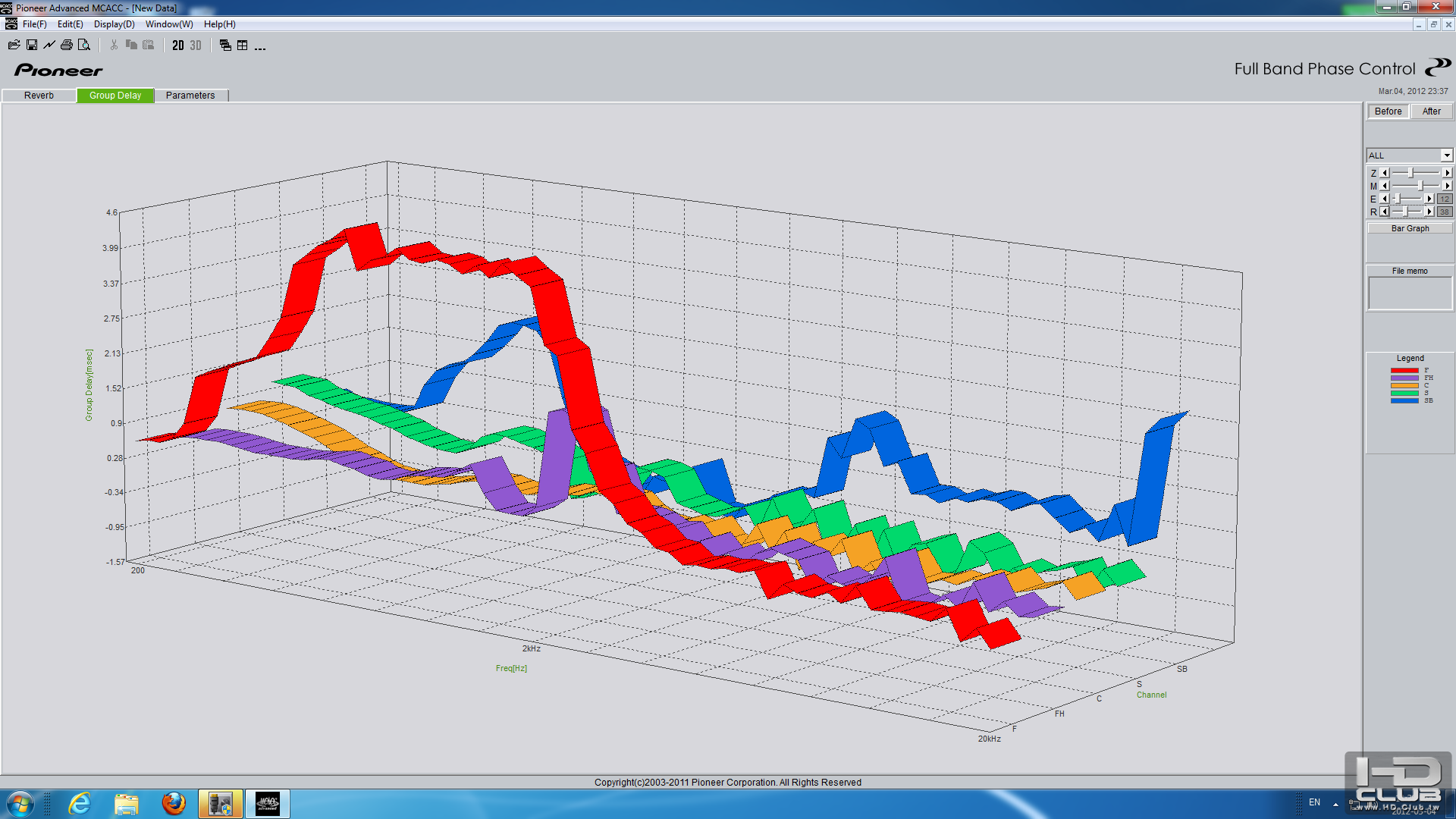
Task: Show the Before measurement
Action: pyautogui.click(x=1388, y=111)
